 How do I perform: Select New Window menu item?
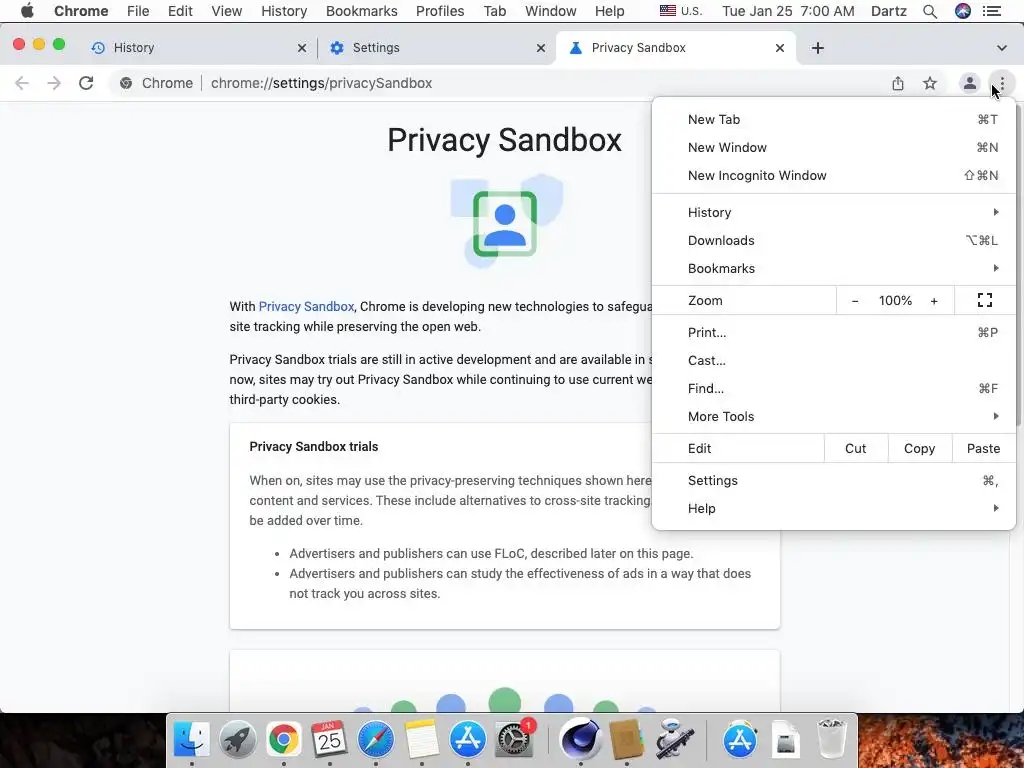pyautogui.click(x=834, y=148)
